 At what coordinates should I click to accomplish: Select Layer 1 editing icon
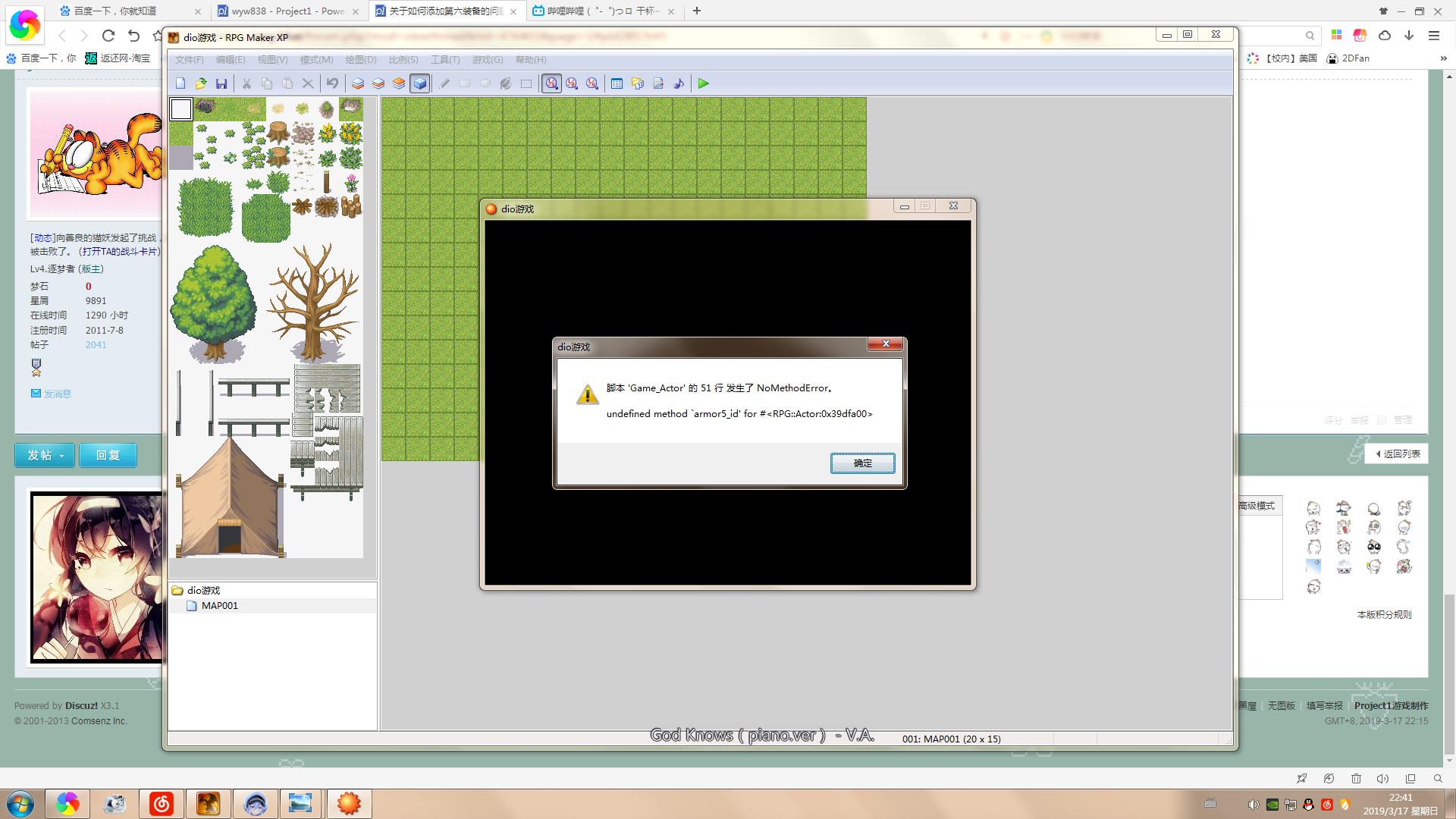pyautogui.click(x=358, y=83)
